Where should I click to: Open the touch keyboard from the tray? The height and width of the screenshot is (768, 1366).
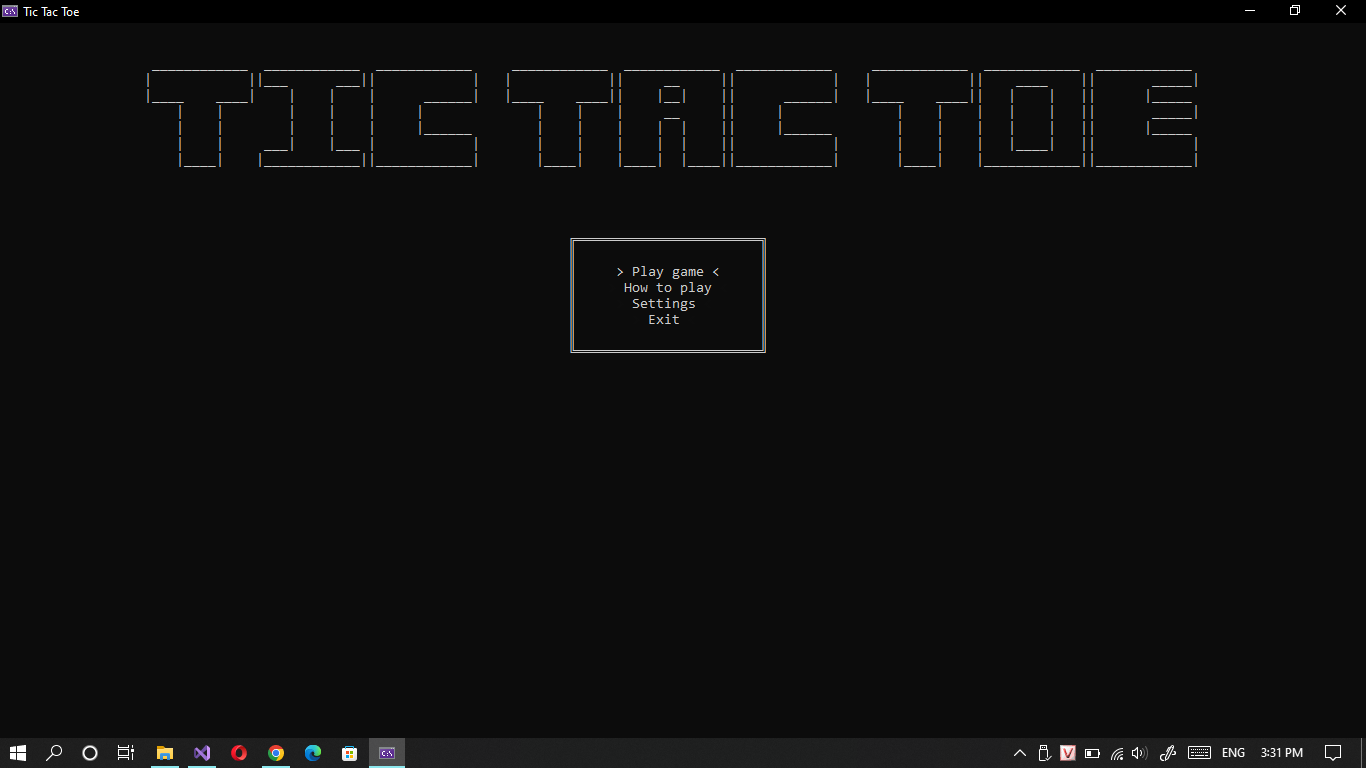click(1199, 753)
